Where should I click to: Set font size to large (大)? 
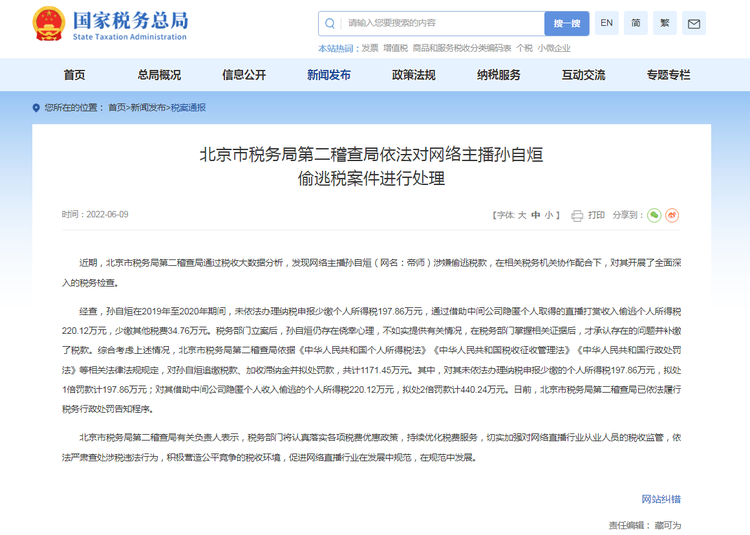[x=522, y=215]
